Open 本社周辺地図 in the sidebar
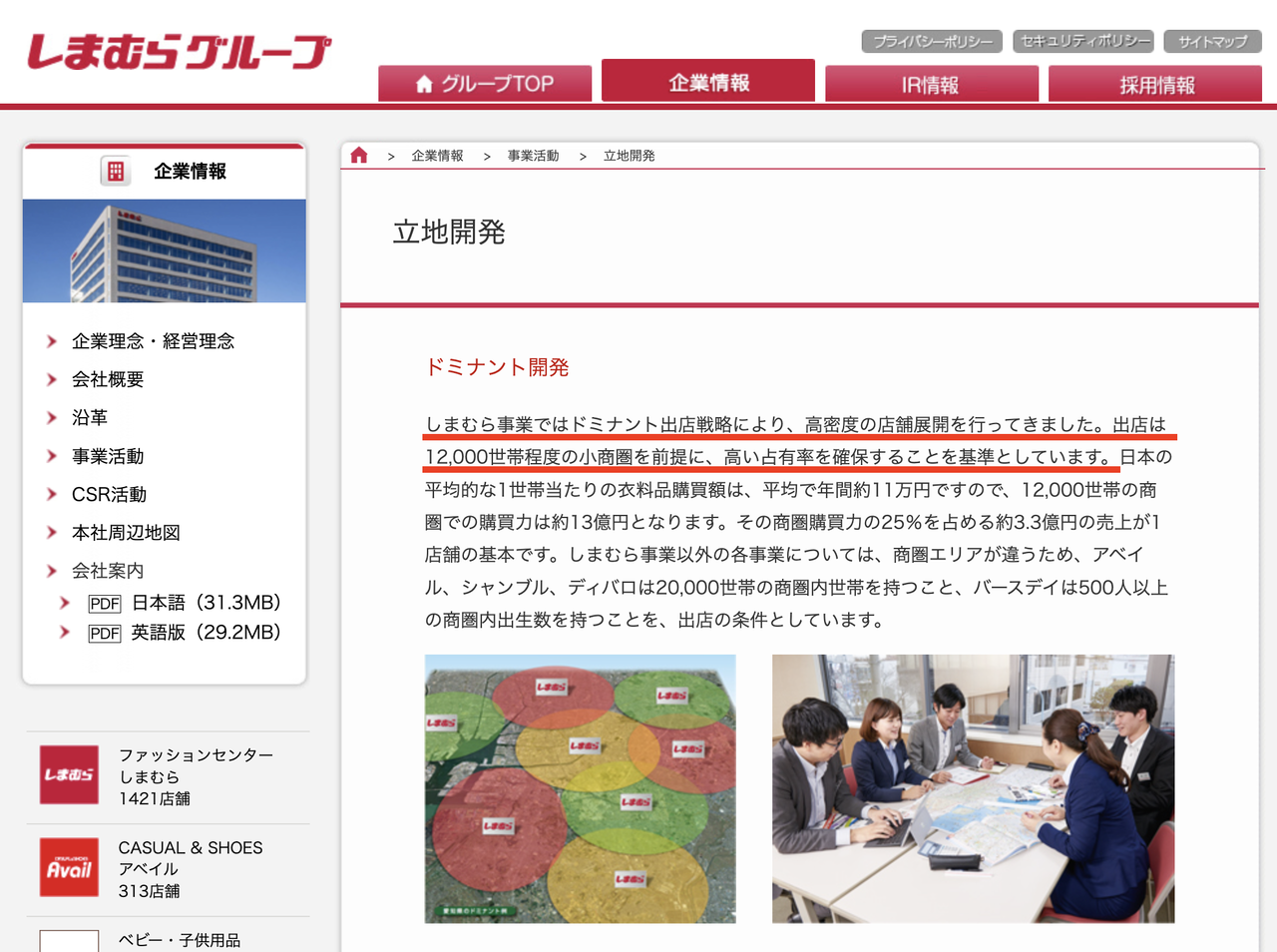Image resolution: width=1277 pixels, height=952 pixels. pyautogui.click(x=126, y=533)
